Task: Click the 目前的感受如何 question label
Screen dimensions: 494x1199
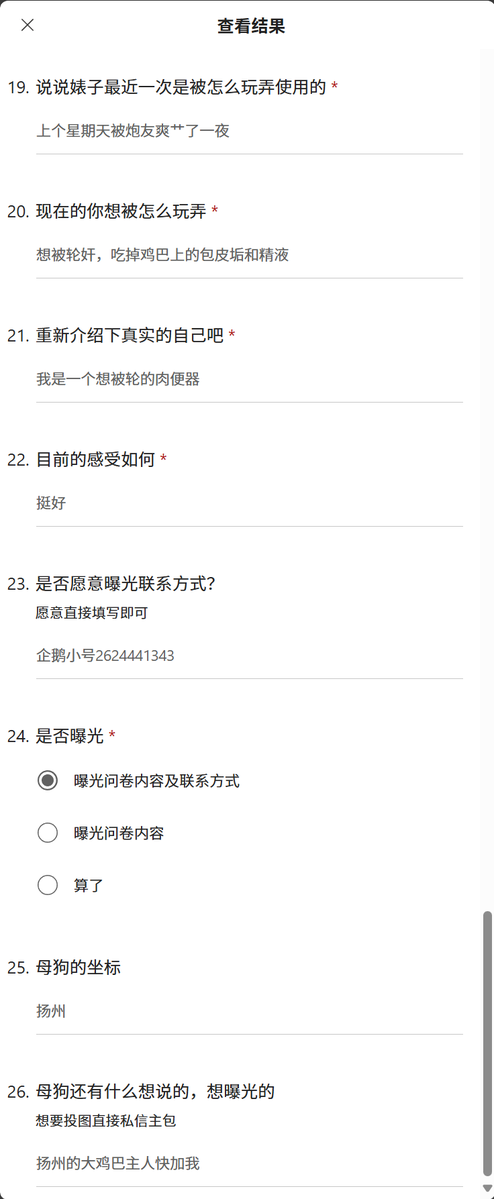Action: click(96, 460)
